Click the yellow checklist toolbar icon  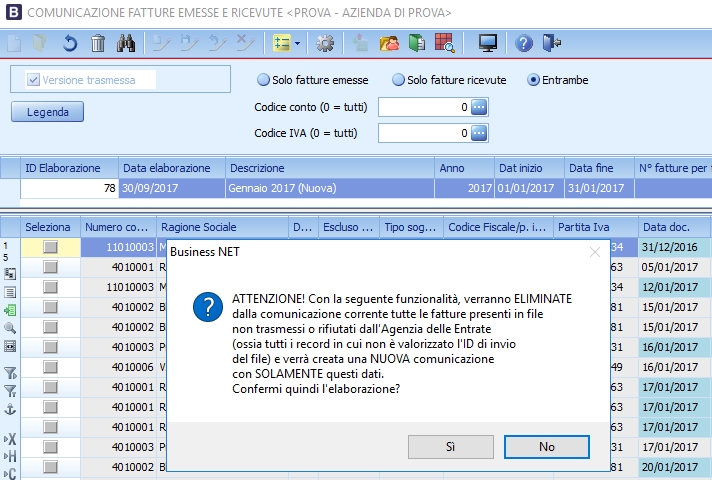(x=282, y=44)
